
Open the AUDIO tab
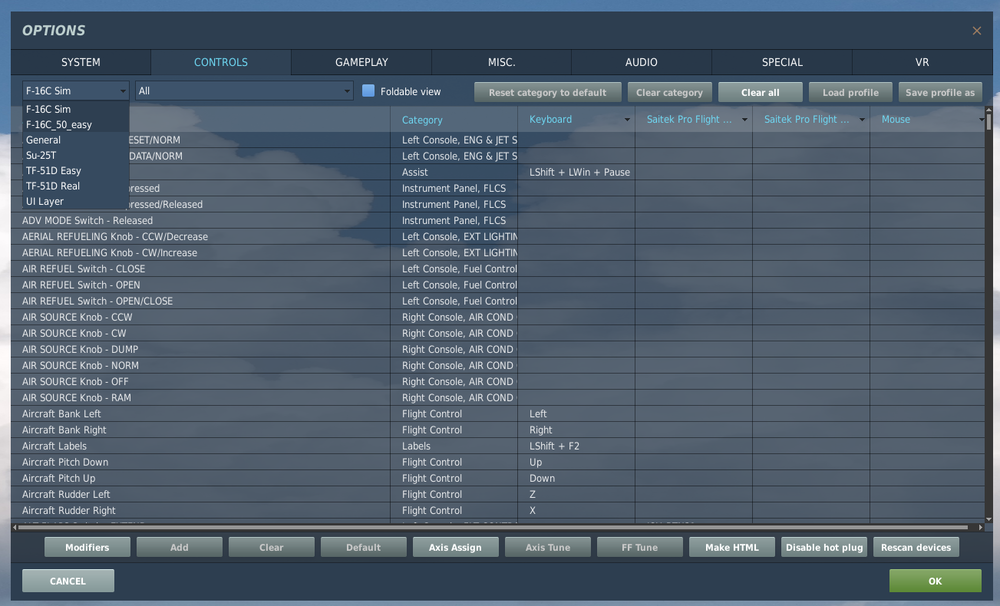coord(641,62)
